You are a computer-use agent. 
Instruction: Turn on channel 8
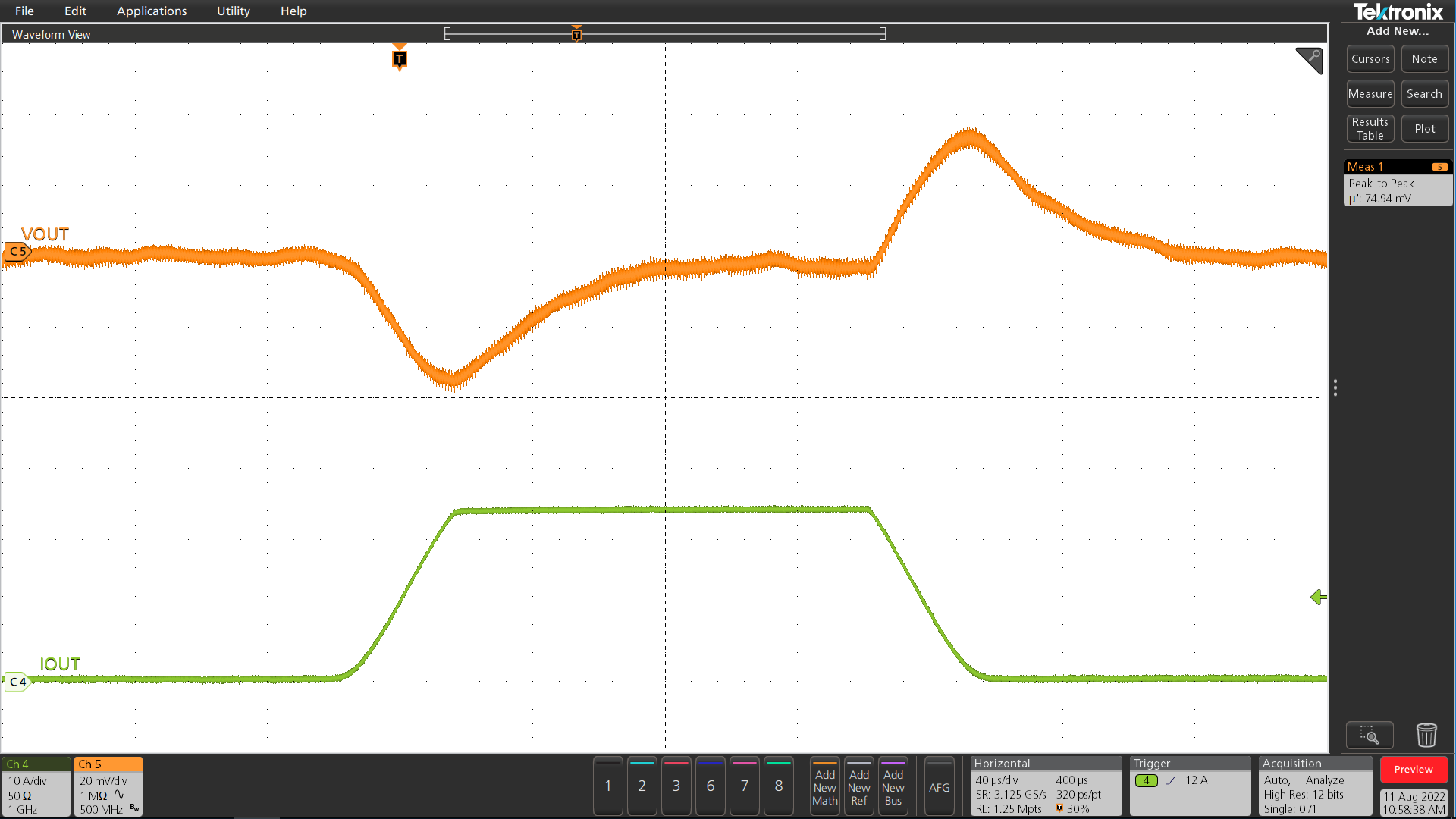click(778, 786)
